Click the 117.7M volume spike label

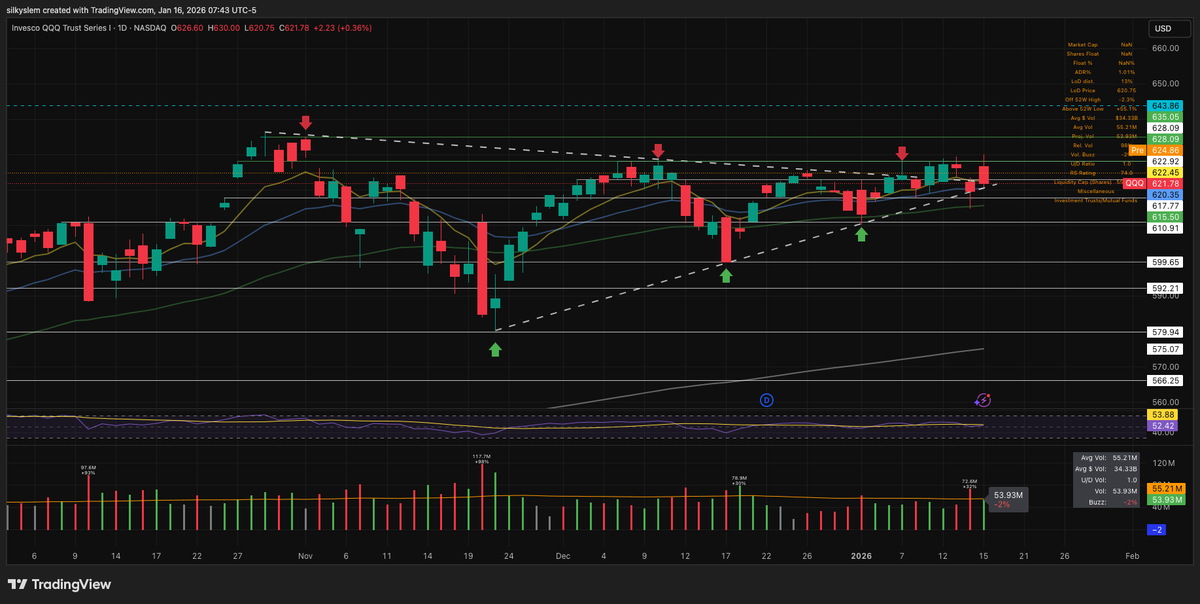pos(482,458)
